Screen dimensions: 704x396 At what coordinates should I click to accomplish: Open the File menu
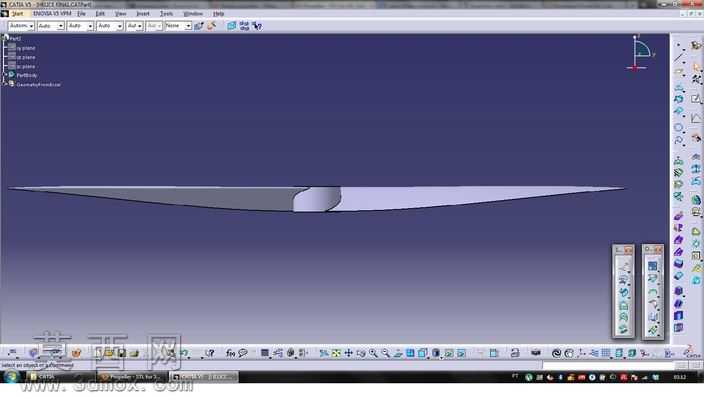coord(81,13)
